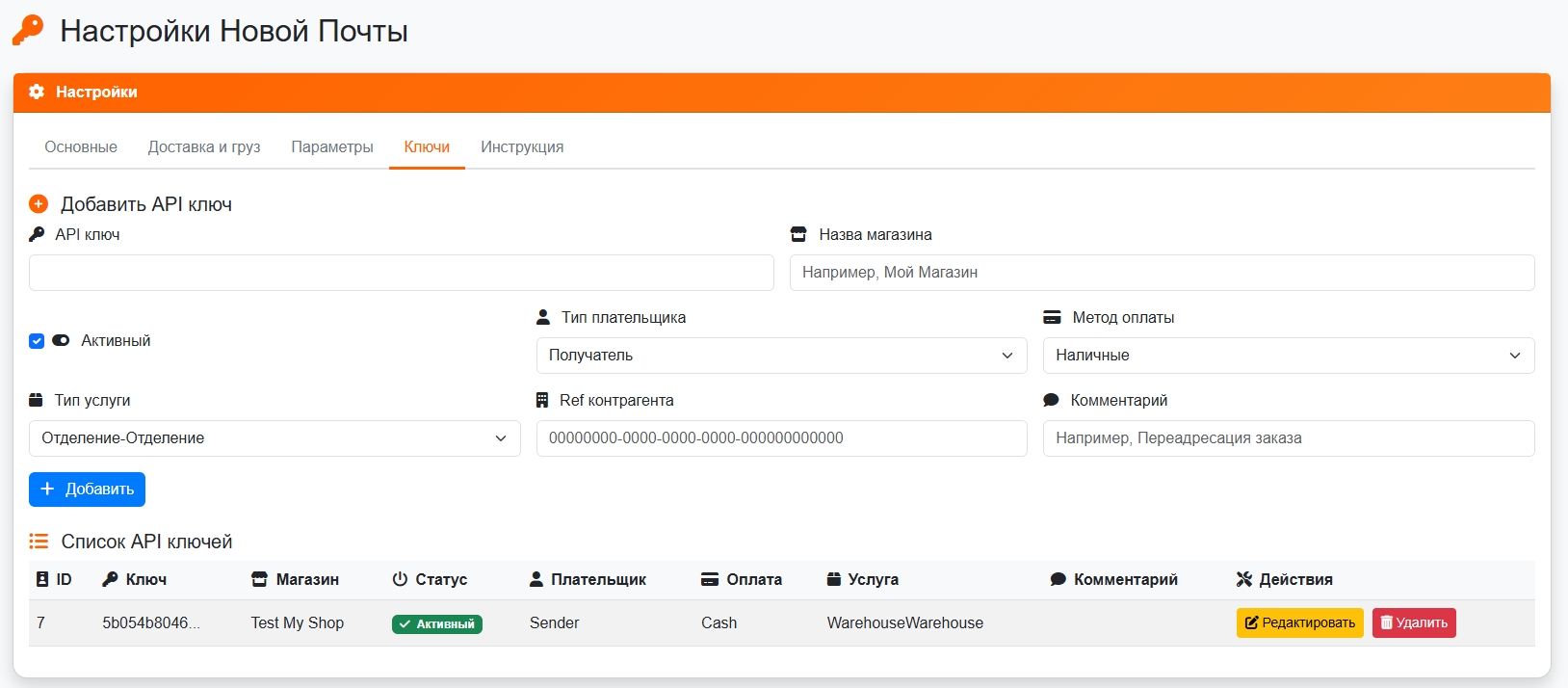
Task: Click the toggle switch icon near Активный
Action: (x=61, y=340)
